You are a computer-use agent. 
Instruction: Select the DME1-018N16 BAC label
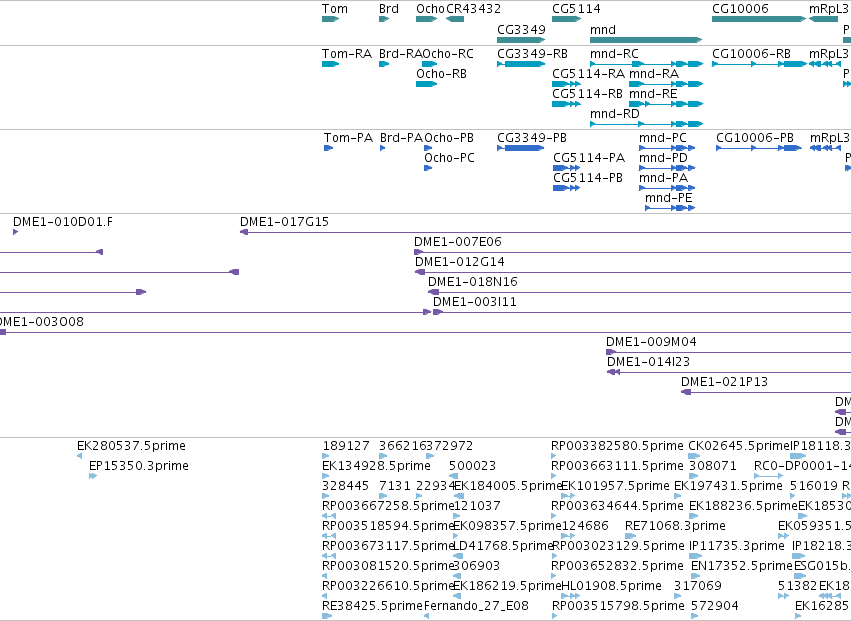[473, 282]
